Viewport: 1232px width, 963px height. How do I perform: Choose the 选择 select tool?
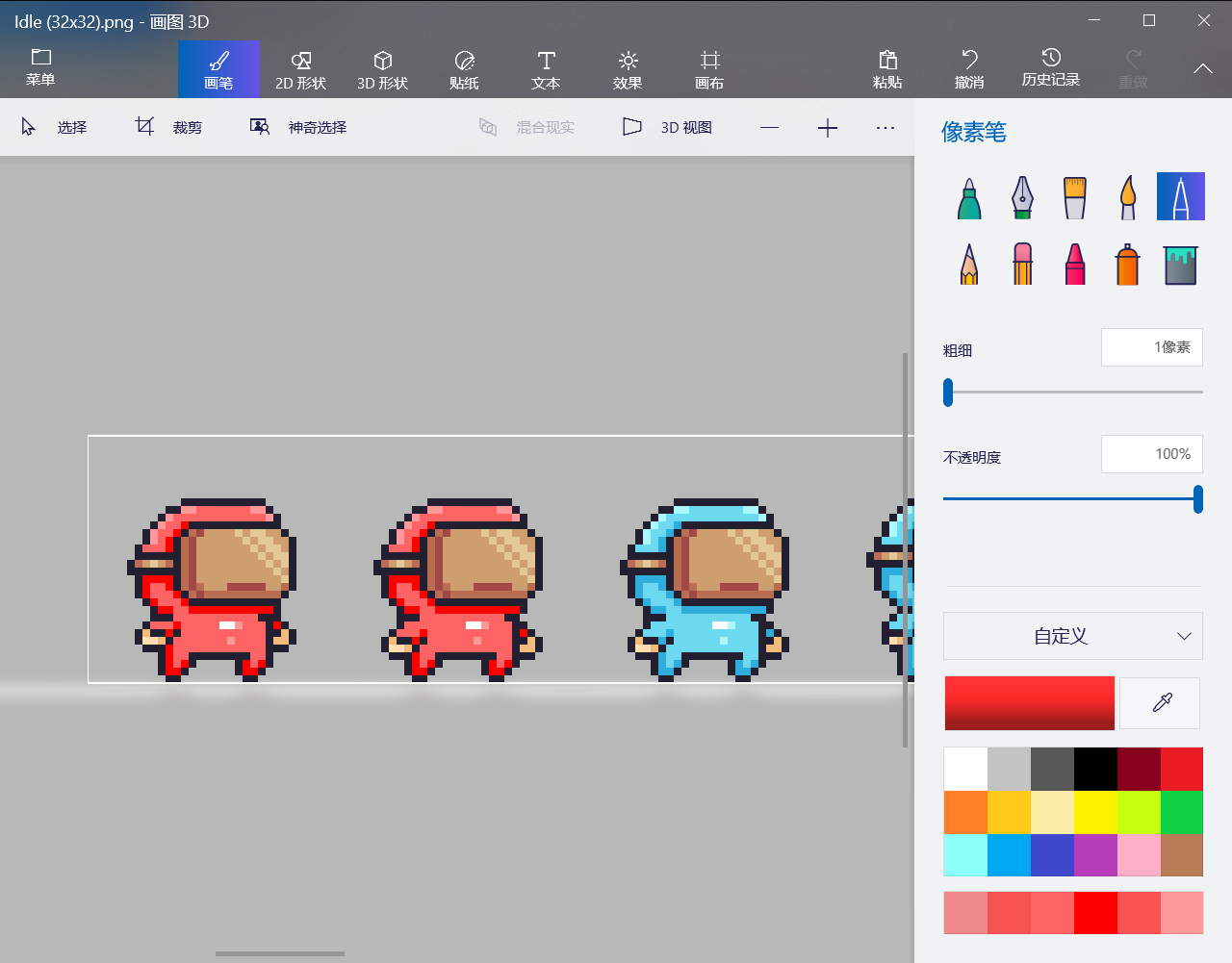tap(55, 127)
